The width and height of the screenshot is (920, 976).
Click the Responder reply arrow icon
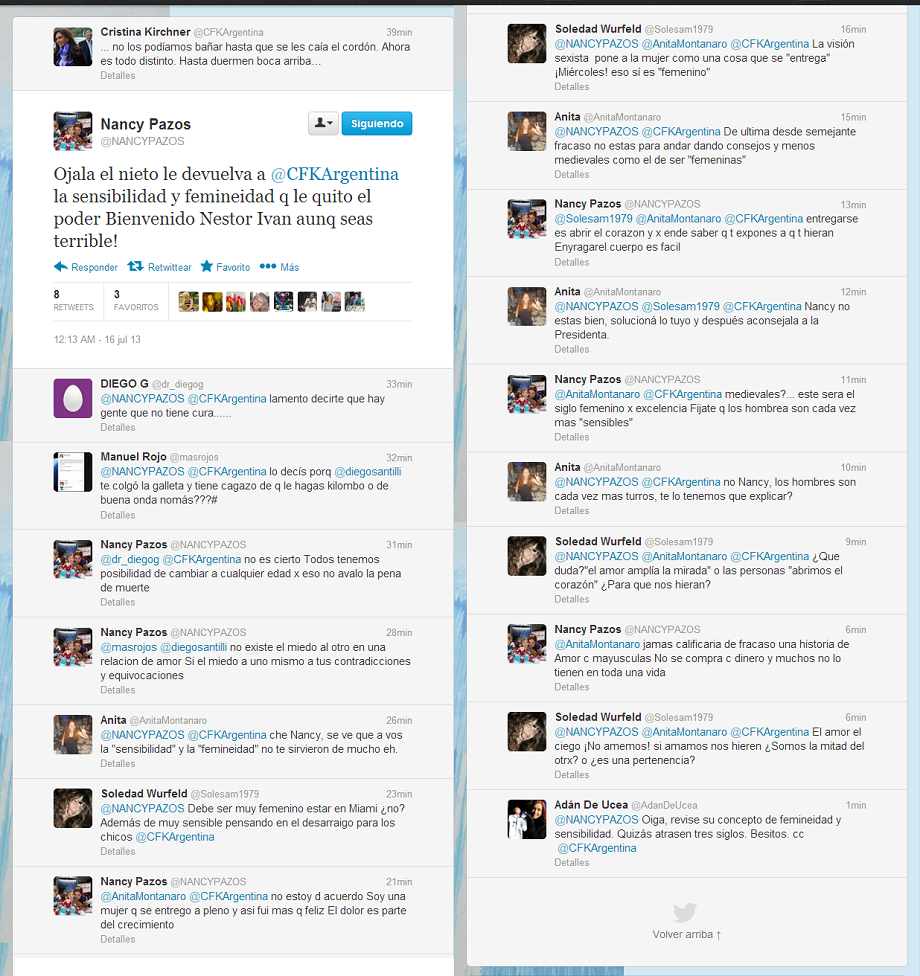(61, 267)
